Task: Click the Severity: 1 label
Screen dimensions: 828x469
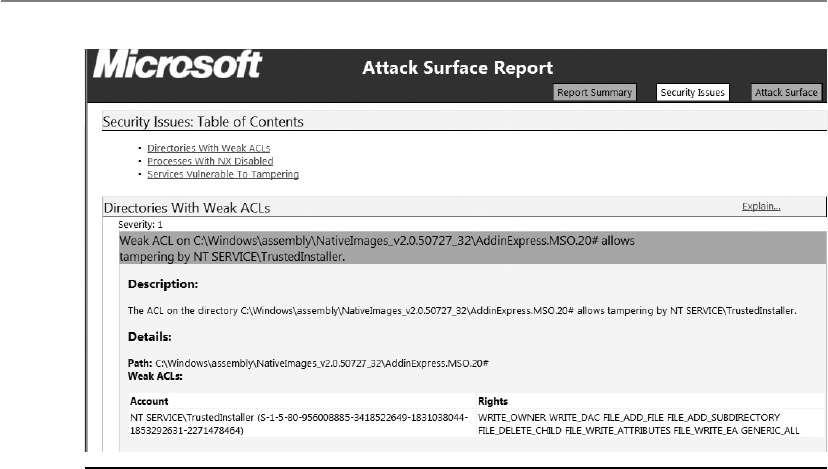Action: (140, 224)
